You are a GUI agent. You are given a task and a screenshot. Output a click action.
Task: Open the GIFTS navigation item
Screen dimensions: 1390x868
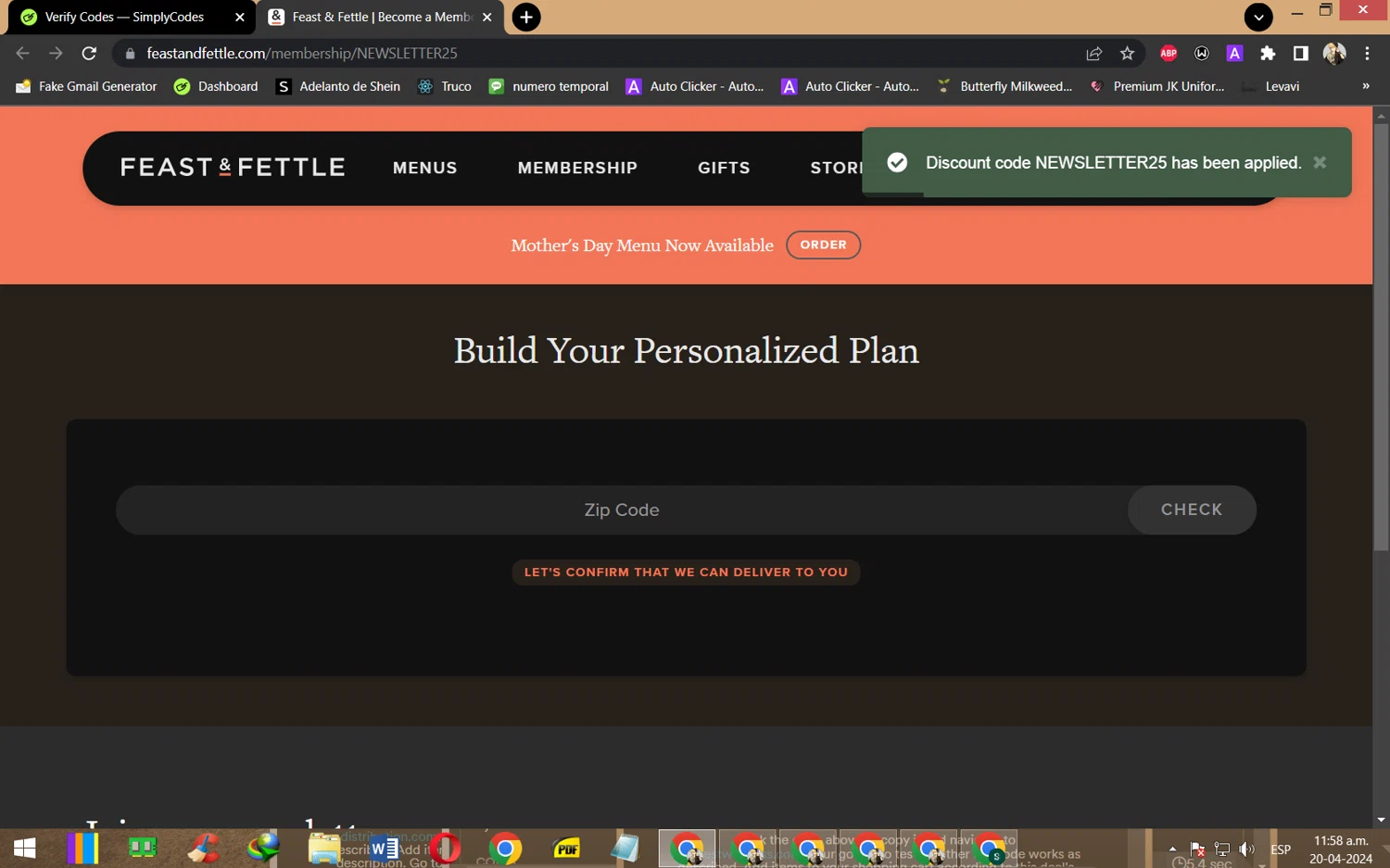pyautogui.click(x=724, y=168)
